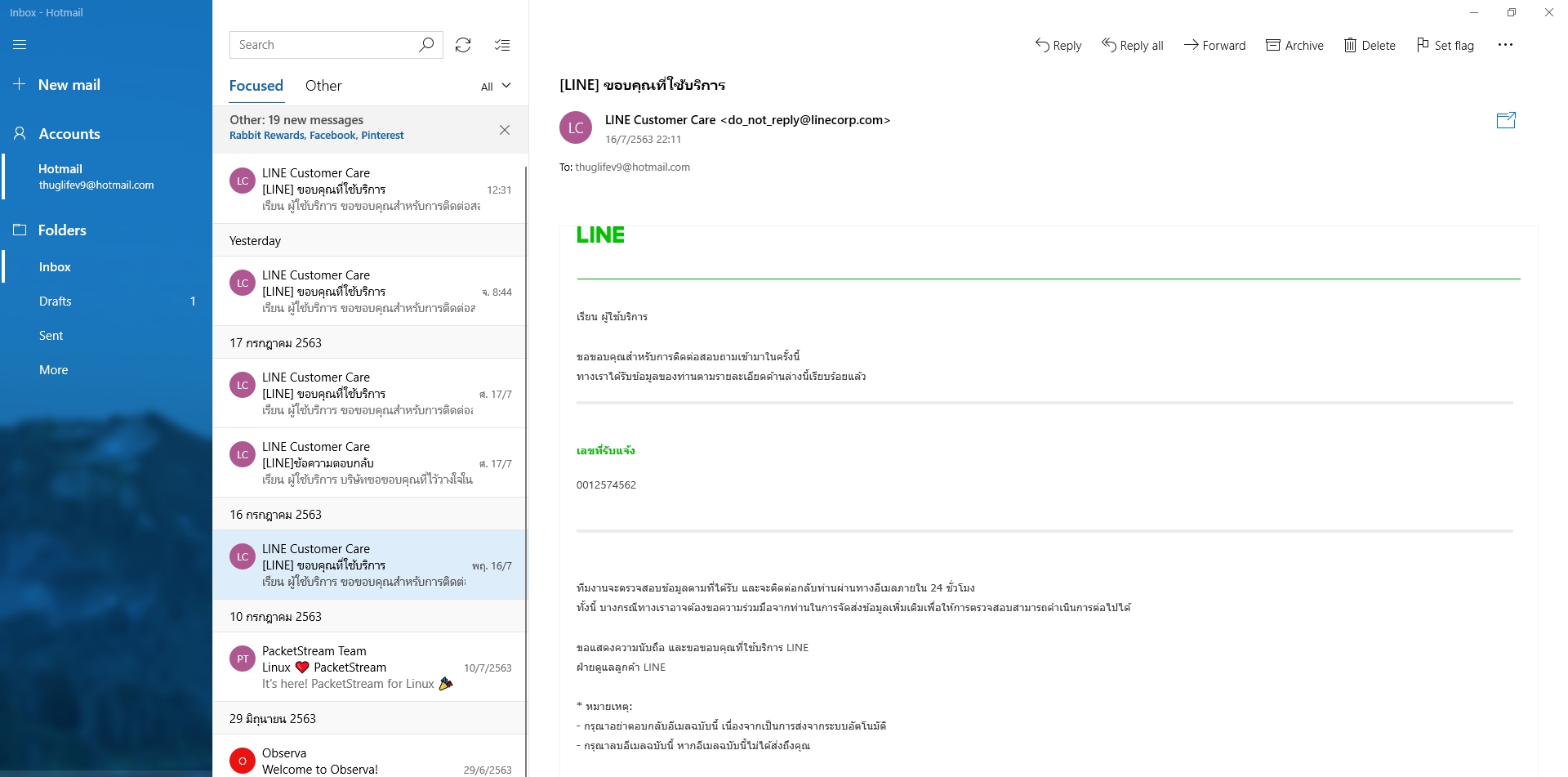Screen dimensions: 1568x777
Task: Open the hamburger navigation menu
Action: coord(20,45)
